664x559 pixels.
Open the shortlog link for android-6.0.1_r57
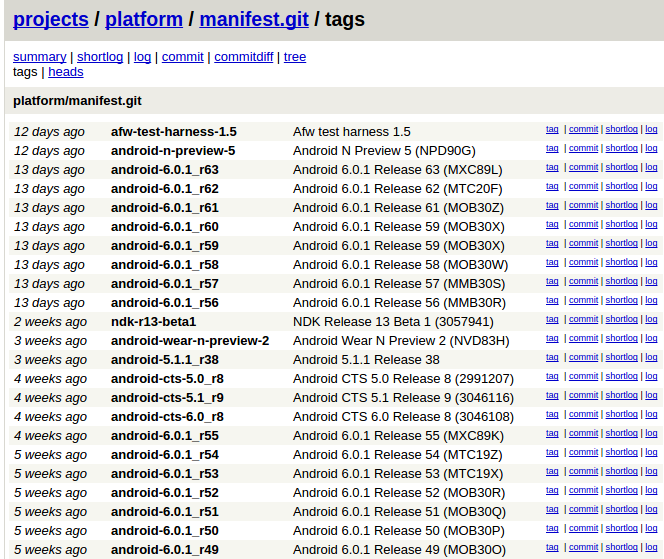tap(622, 281)
